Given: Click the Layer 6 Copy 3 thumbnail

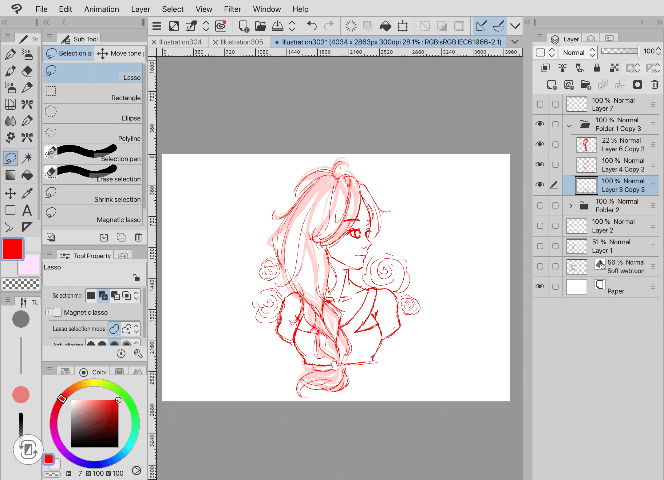Looking at the screenshot, I should pos(587,145).
